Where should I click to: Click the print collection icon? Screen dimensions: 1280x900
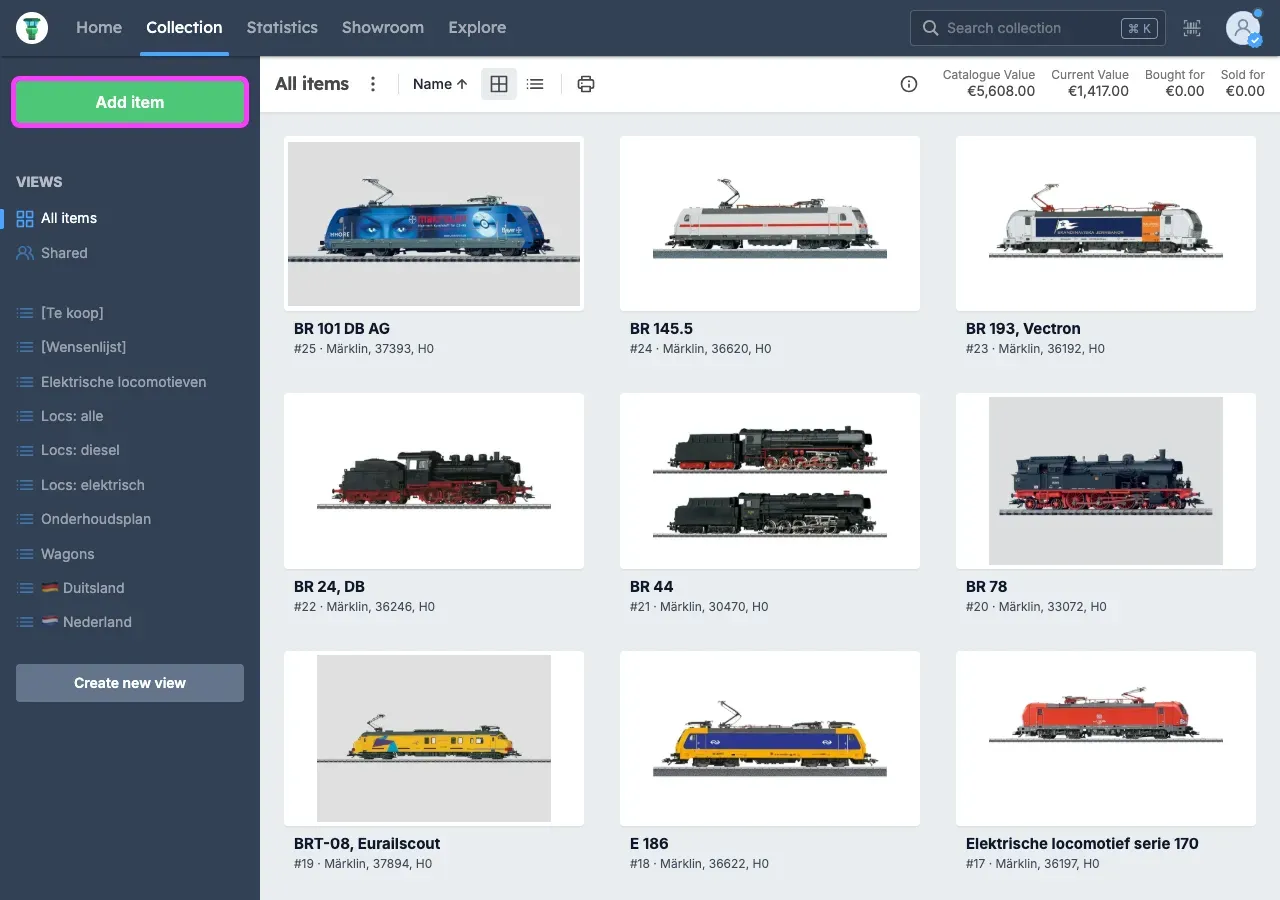tap(586, 84)
